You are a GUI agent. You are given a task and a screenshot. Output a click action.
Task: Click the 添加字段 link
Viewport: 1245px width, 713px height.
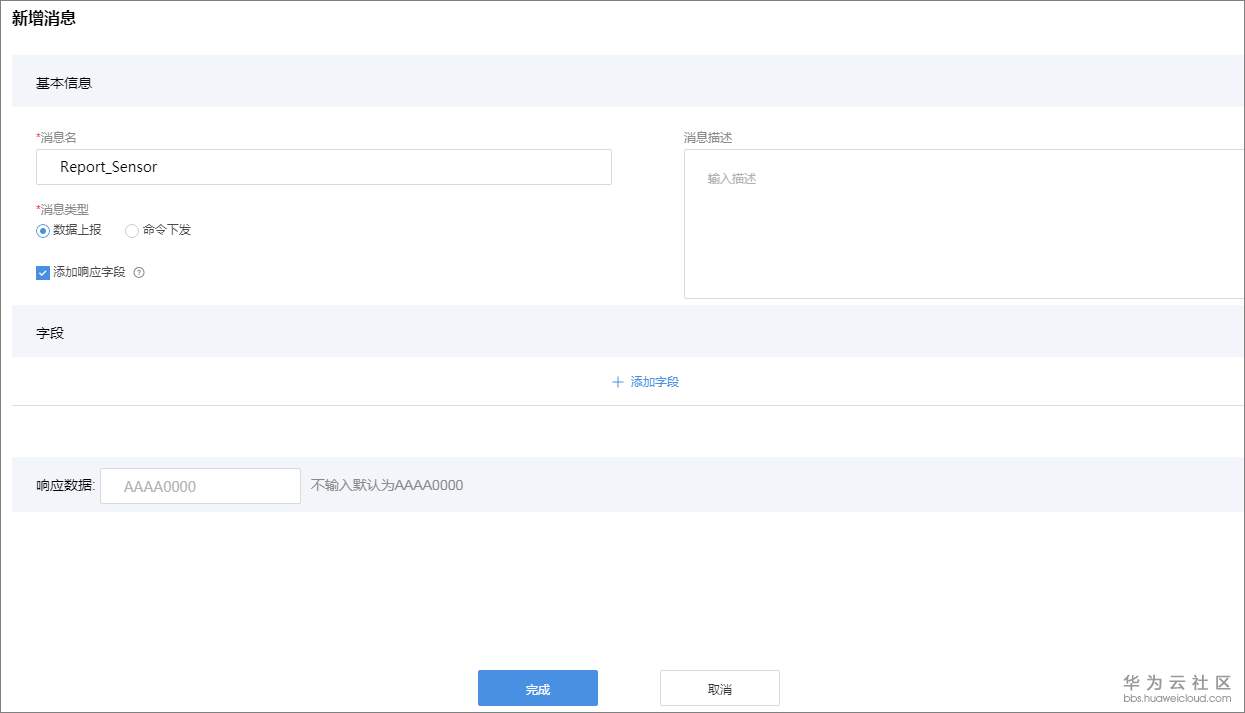click(655, 382)
